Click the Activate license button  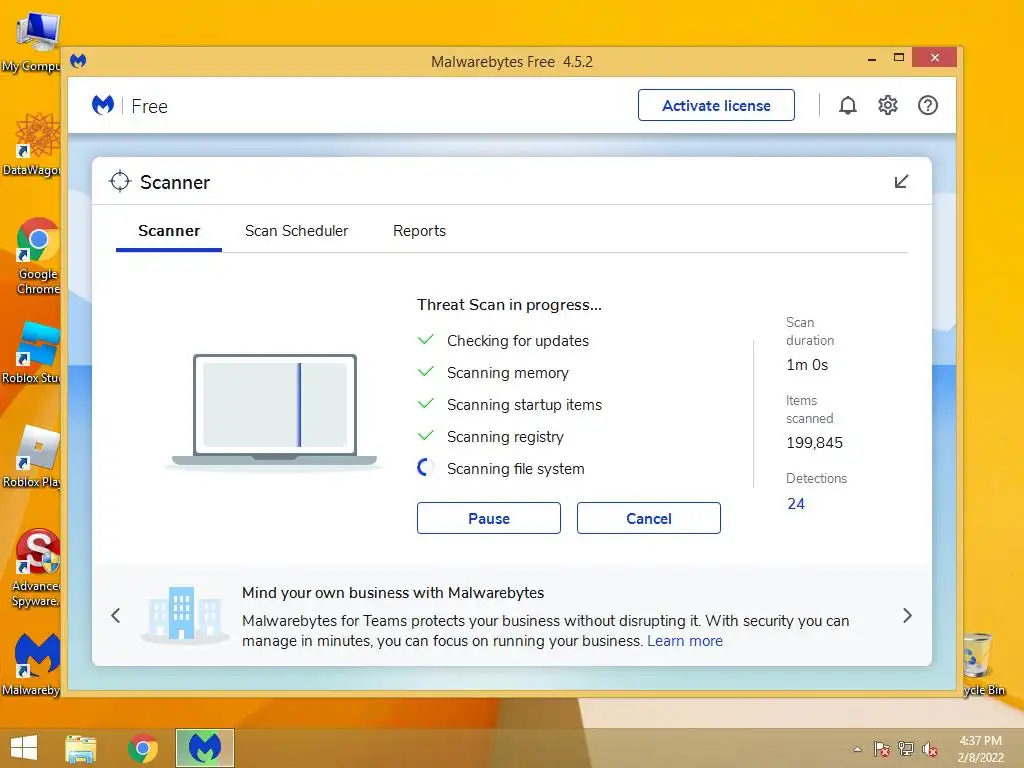[x=716, y=105]
